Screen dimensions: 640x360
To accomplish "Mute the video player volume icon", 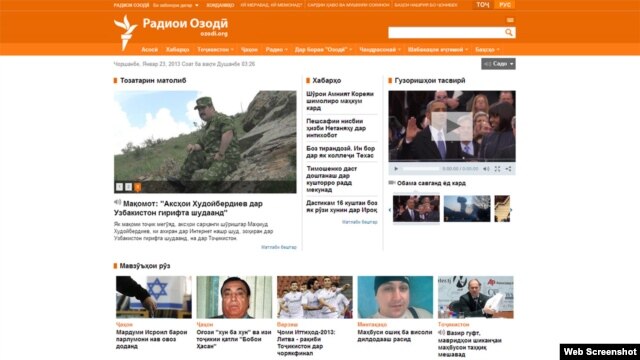I will point(486,169).
